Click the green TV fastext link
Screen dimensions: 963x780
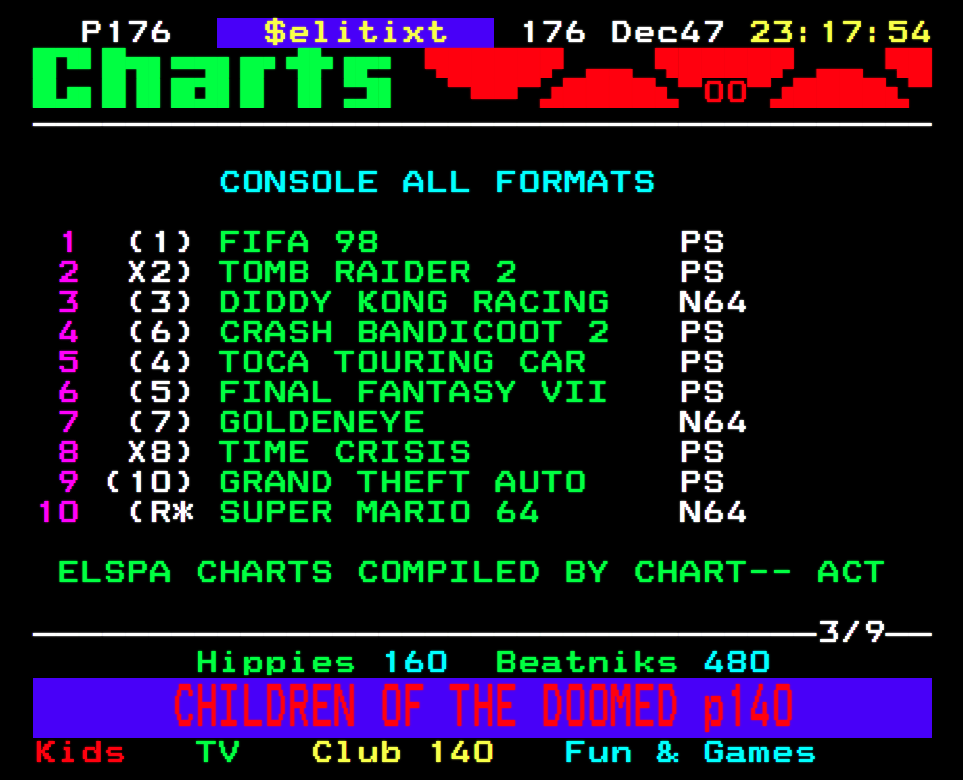coord(218,752)
